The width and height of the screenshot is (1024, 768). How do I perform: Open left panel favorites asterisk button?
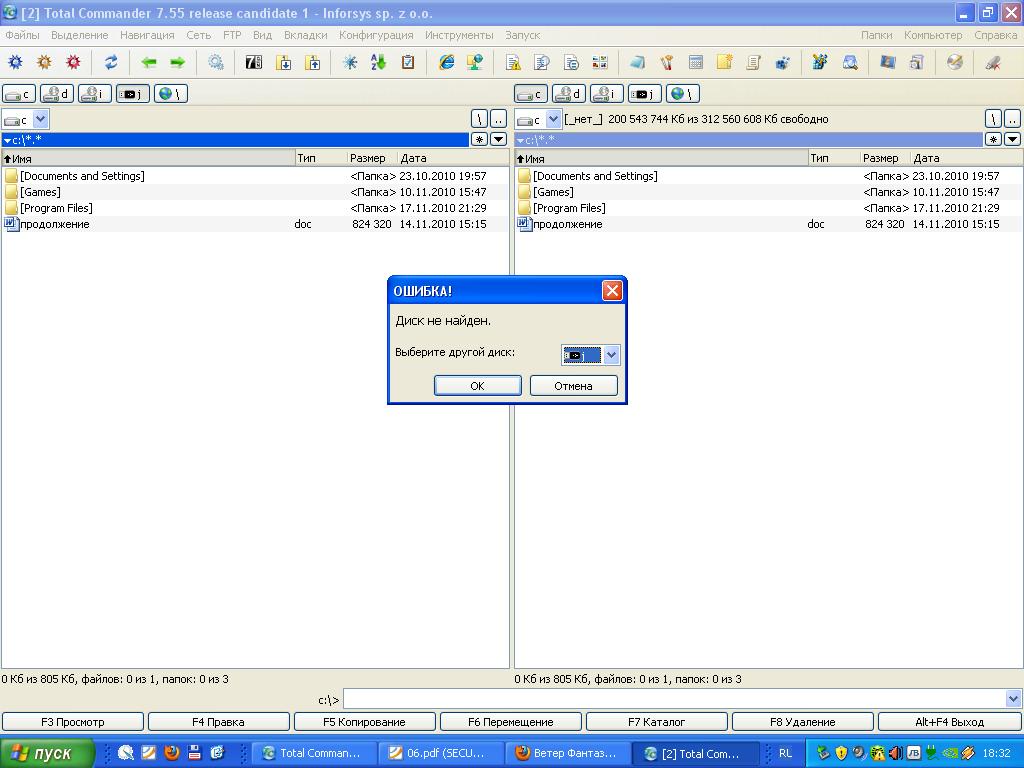[x=479, y=139]
